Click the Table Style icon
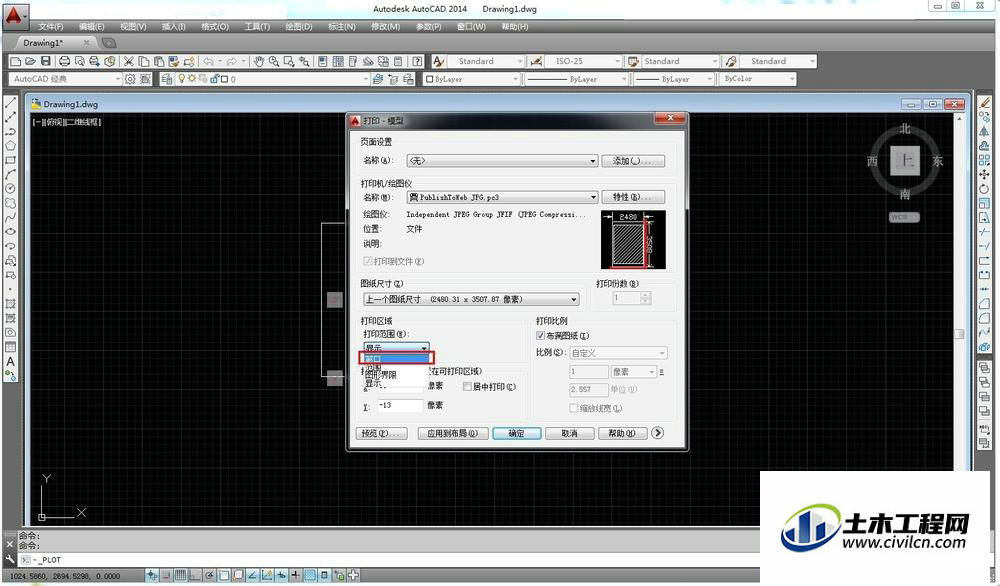Viewport: 1000px width, 586px height. (633, 61)
